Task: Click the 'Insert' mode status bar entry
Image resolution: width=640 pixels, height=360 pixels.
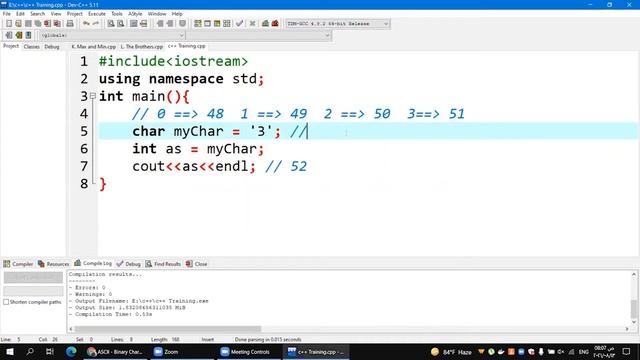Action: pos(208,340)
